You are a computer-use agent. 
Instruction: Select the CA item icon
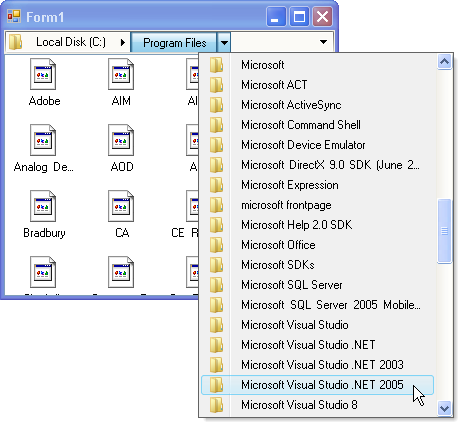pyautogui.click(x=121, y=206)
